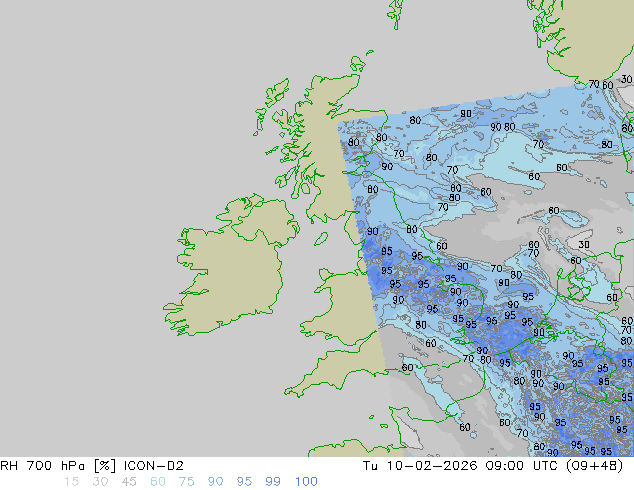Select the legend value 60 in color scale
Viewport: 634px width, 490px height.
coord(158,482)
